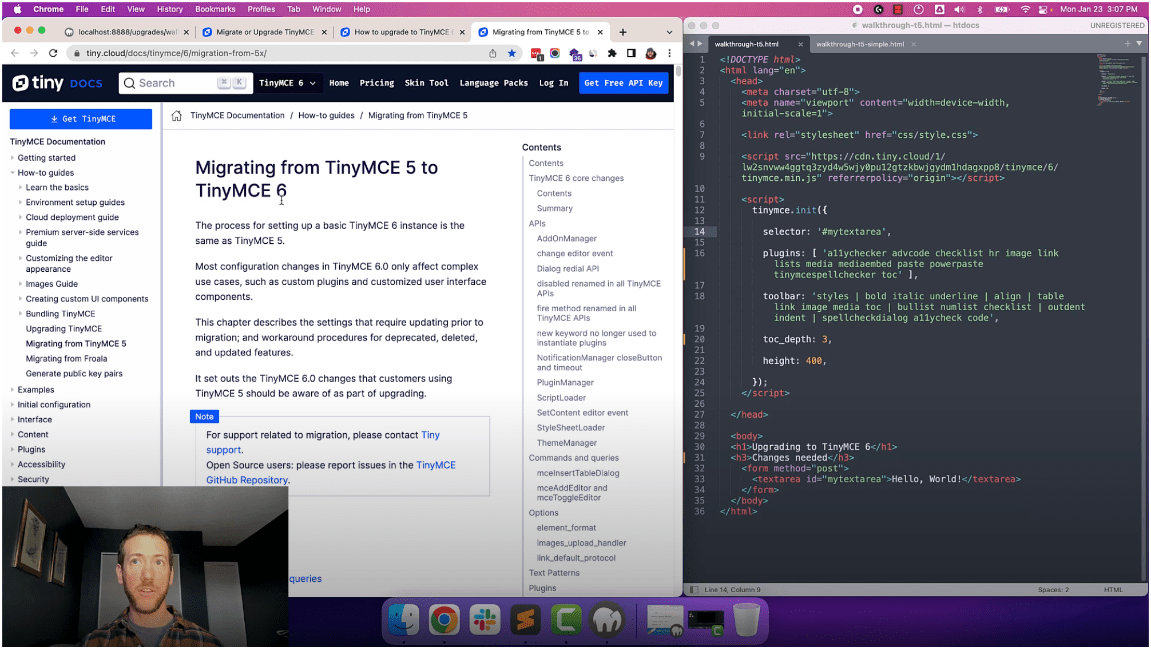Open Slack from the dock
The image size is (1151, 650).
[484, 620]
